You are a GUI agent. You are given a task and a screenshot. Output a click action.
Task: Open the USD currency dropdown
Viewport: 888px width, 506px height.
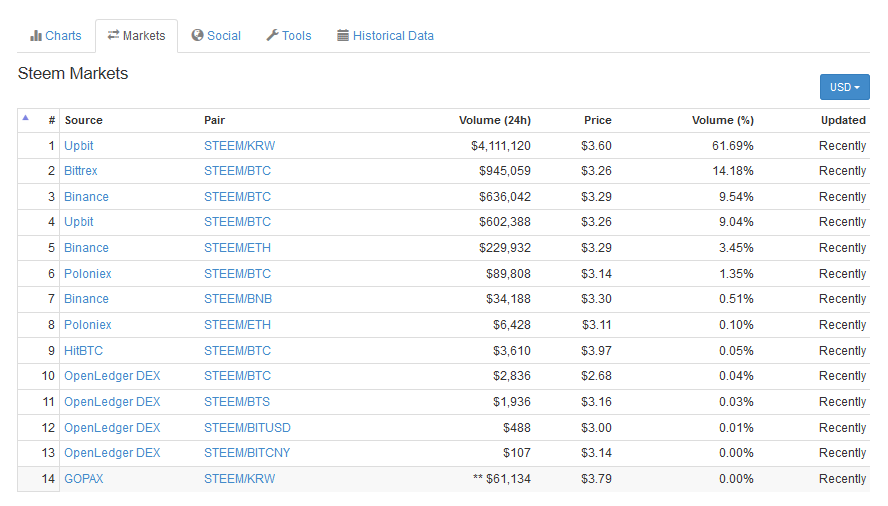coord(844,87)
